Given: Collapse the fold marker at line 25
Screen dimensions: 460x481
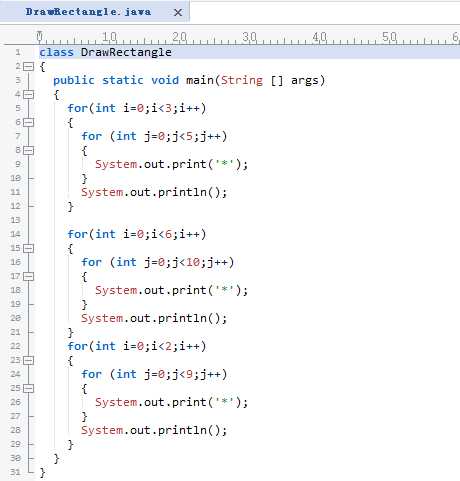Looking at the screenshot, I should click(x=29, y=388).
